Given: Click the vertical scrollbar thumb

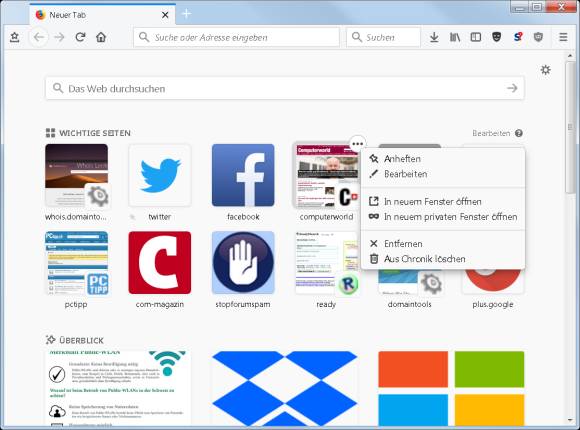Looking at the screenshot, I should 570,127.
